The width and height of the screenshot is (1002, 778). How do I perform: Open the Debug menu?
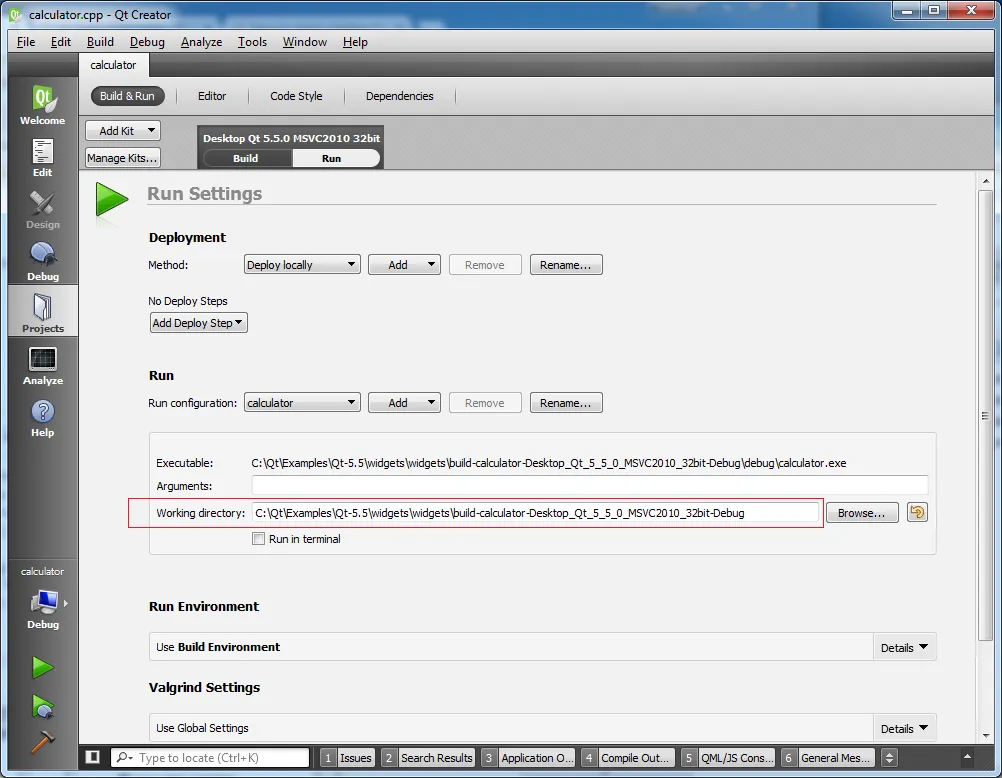click(x=147, y=42)
